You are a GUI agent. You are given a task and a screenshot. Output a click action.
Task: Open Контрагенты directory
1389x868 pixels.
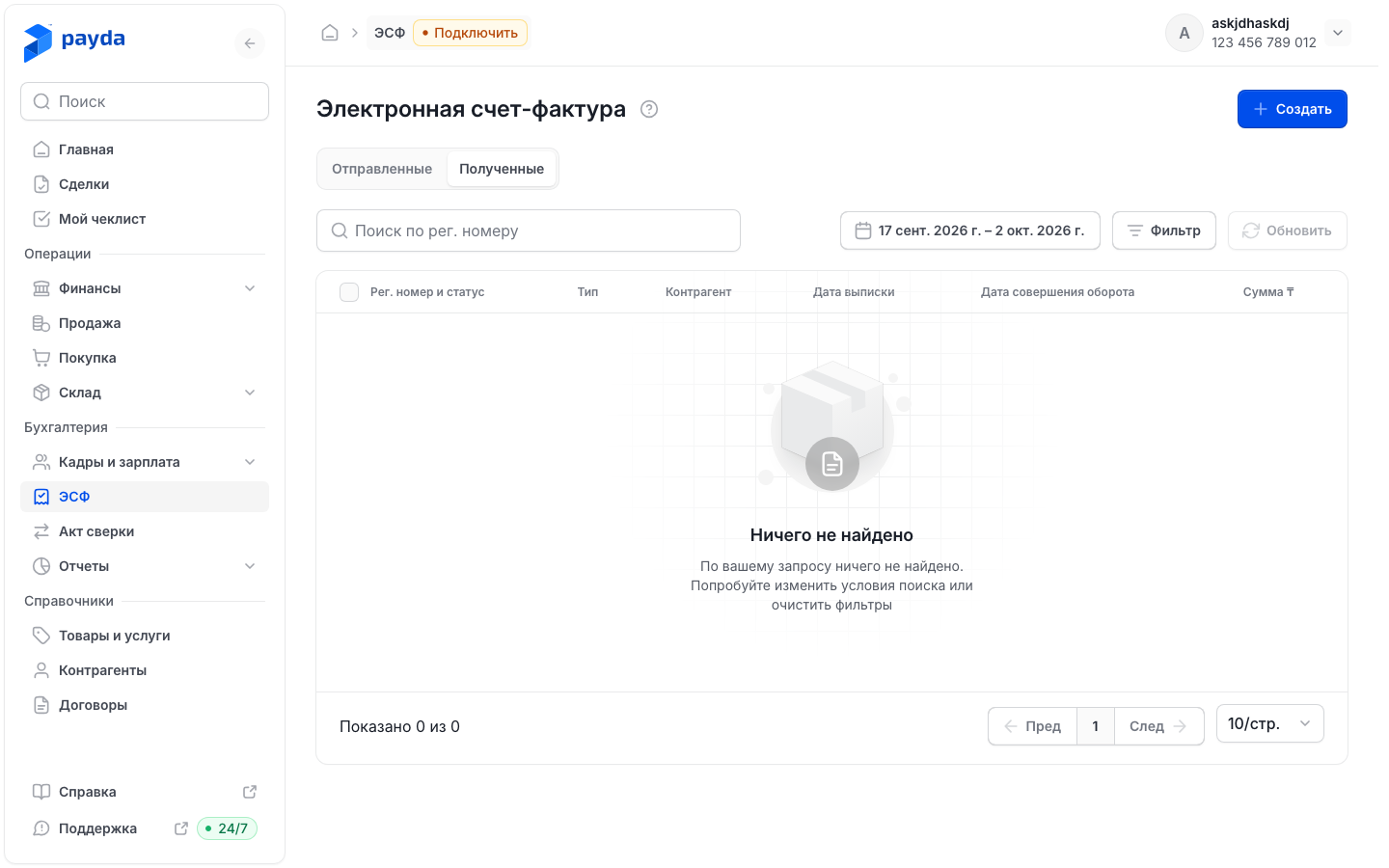(x=145, y=670)
